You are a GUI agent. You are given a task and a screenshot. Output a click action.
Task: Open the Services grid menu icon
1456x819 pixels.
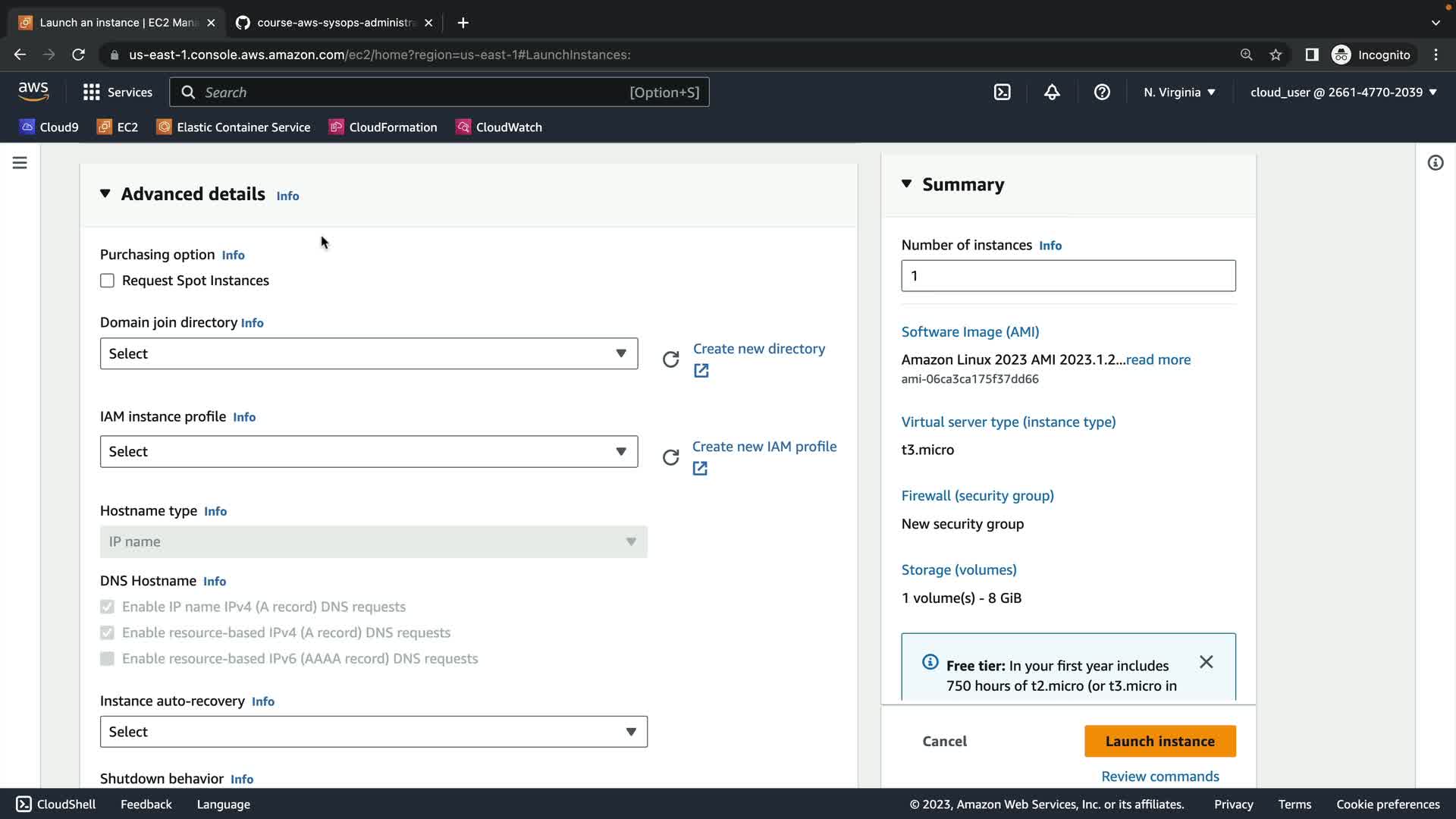click(x=92, y=92)
